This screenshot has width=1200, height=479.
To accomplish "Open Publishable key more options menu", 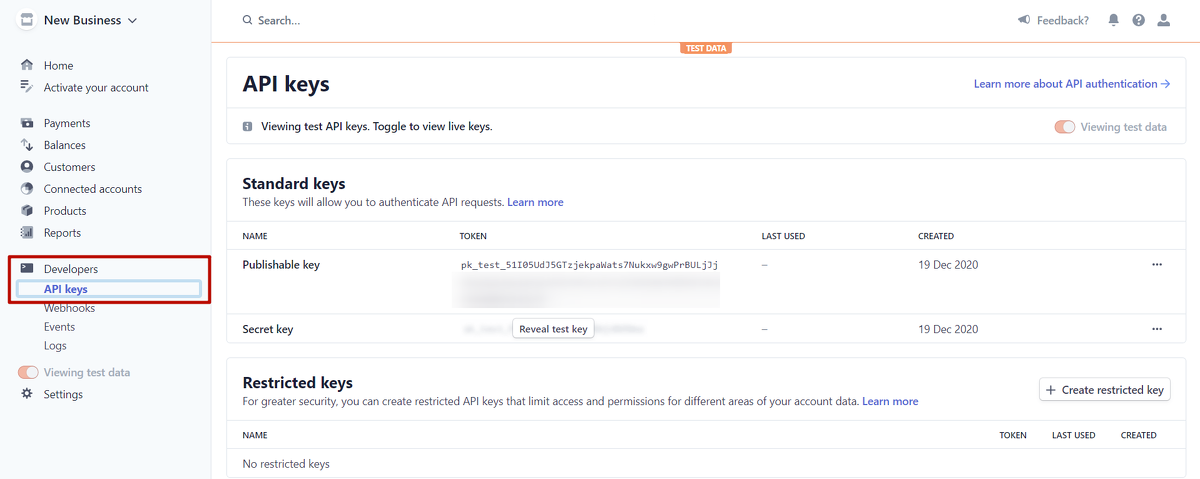I will tap(1157, 265).
